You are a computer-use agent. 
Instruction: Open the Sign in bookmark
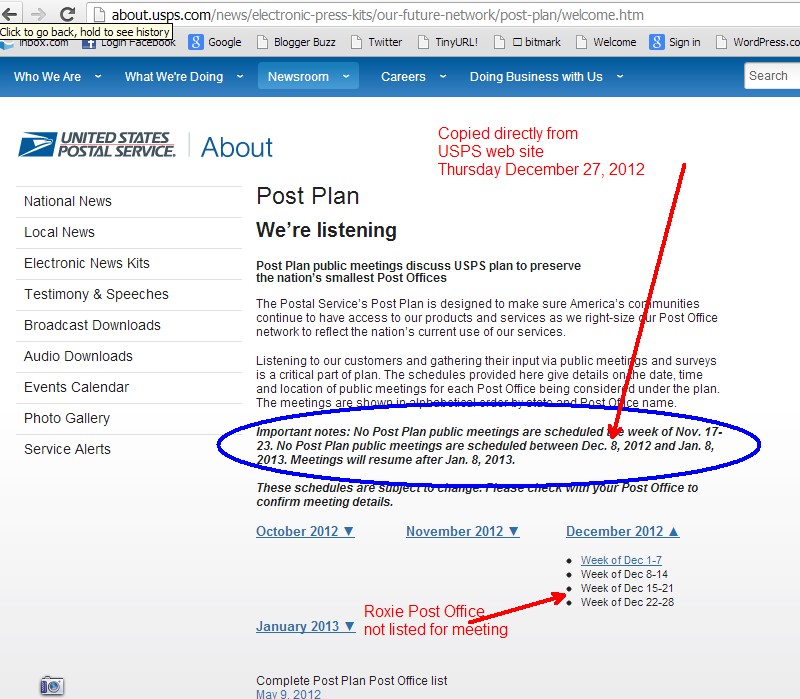685,42
